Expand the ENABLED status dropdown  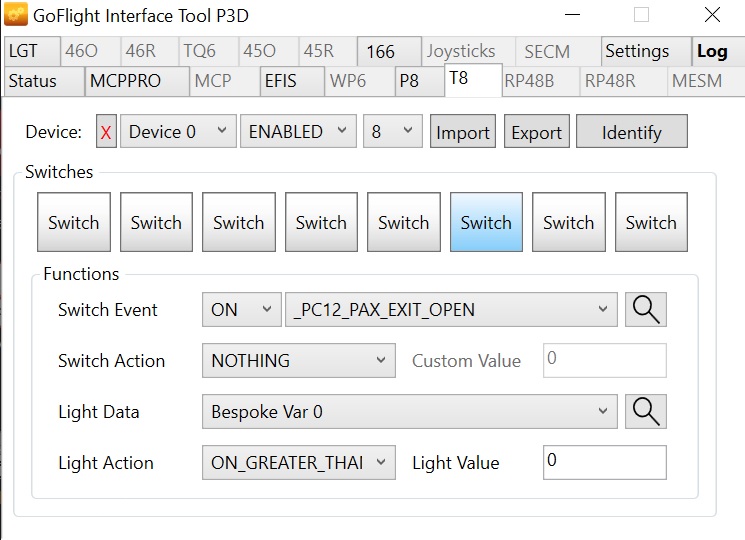[297, 132]
